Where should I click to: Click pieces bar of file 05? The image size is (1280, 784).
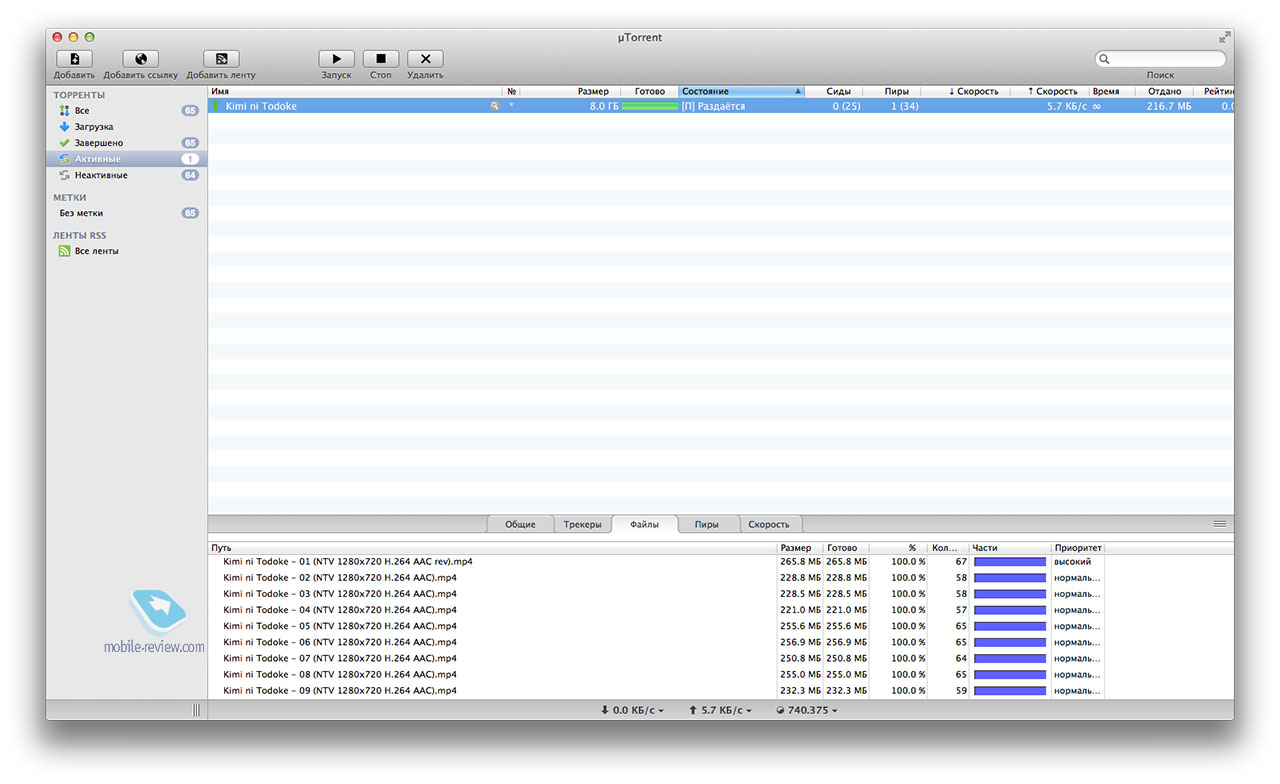tap(1009, 626)
